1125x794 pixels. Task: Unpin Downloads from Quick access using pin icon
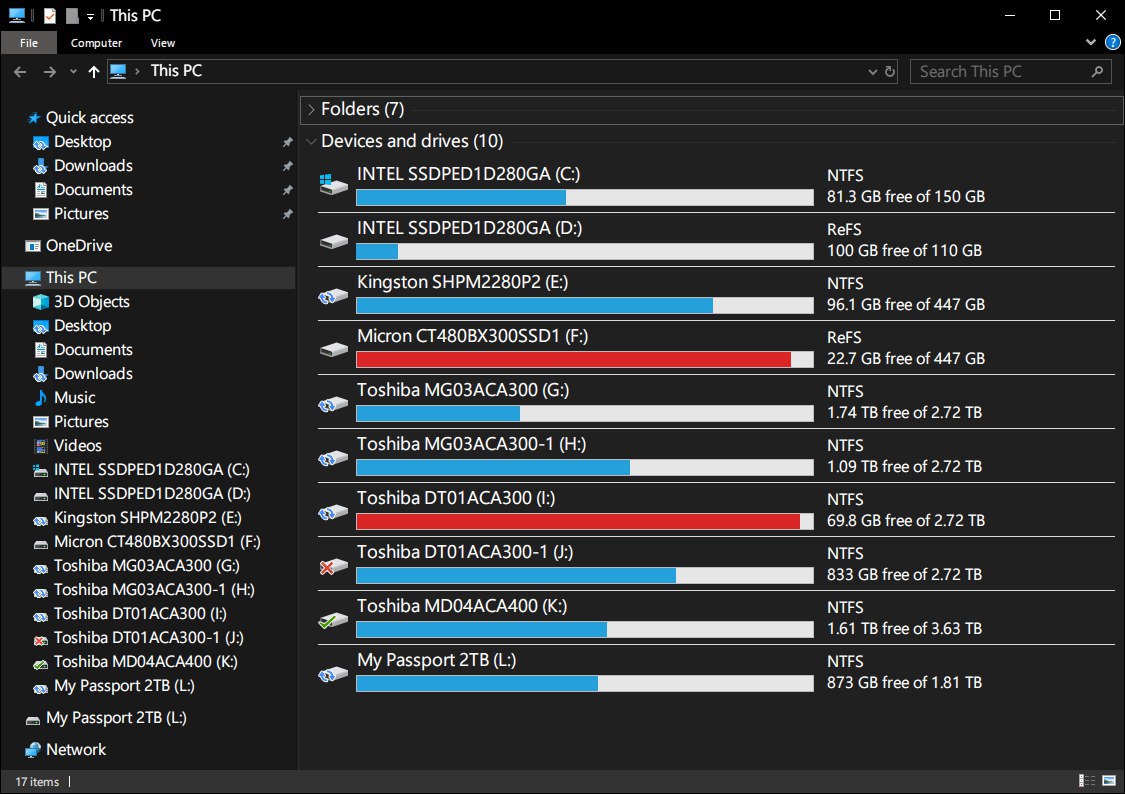tap(288, 166)
